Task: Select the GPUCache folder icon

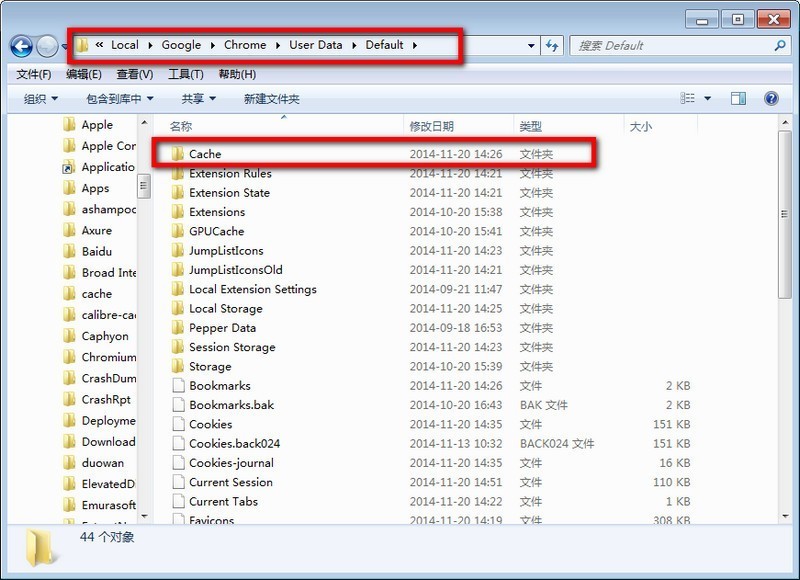Action: coord(177,231)
